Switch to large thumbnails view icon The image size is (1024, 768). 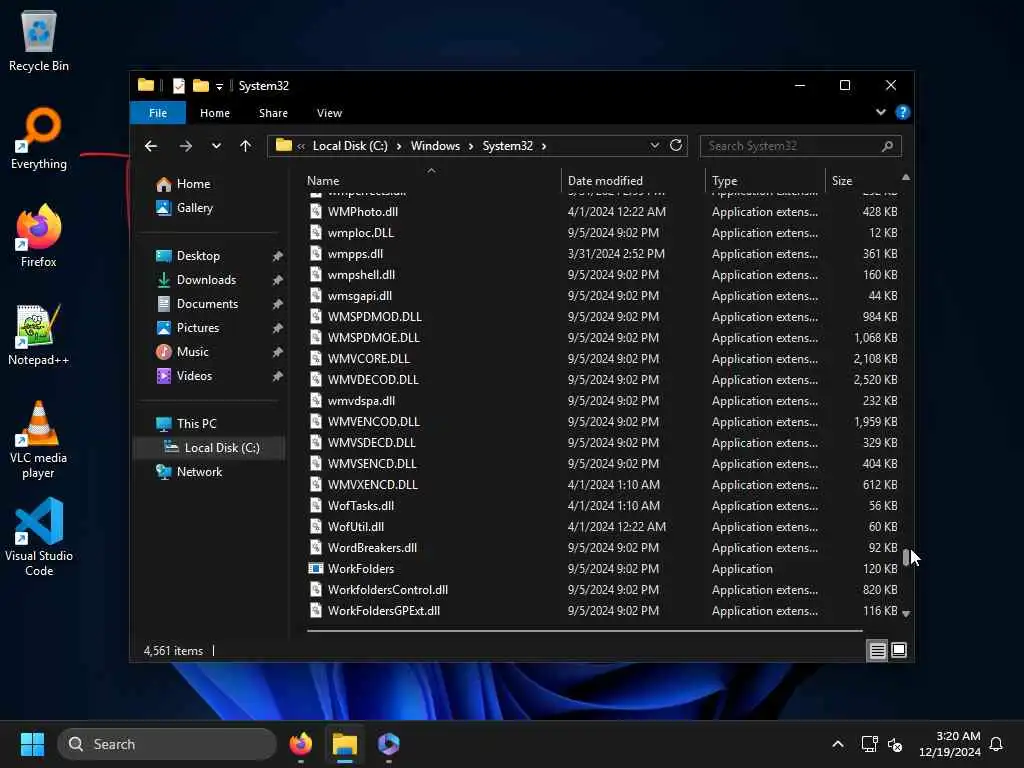tap(899, 650)
